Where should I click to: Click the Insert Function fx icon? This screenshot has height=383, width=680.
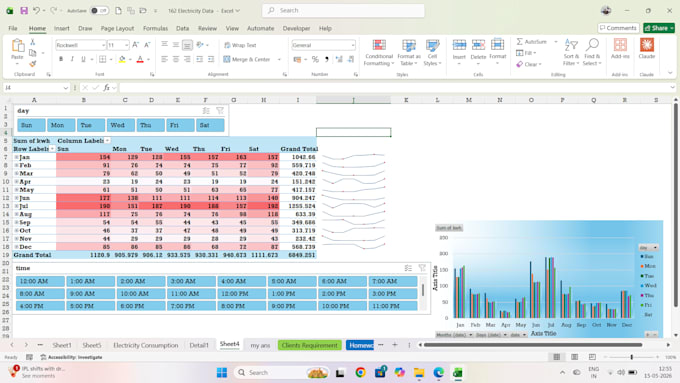[107, 88]
